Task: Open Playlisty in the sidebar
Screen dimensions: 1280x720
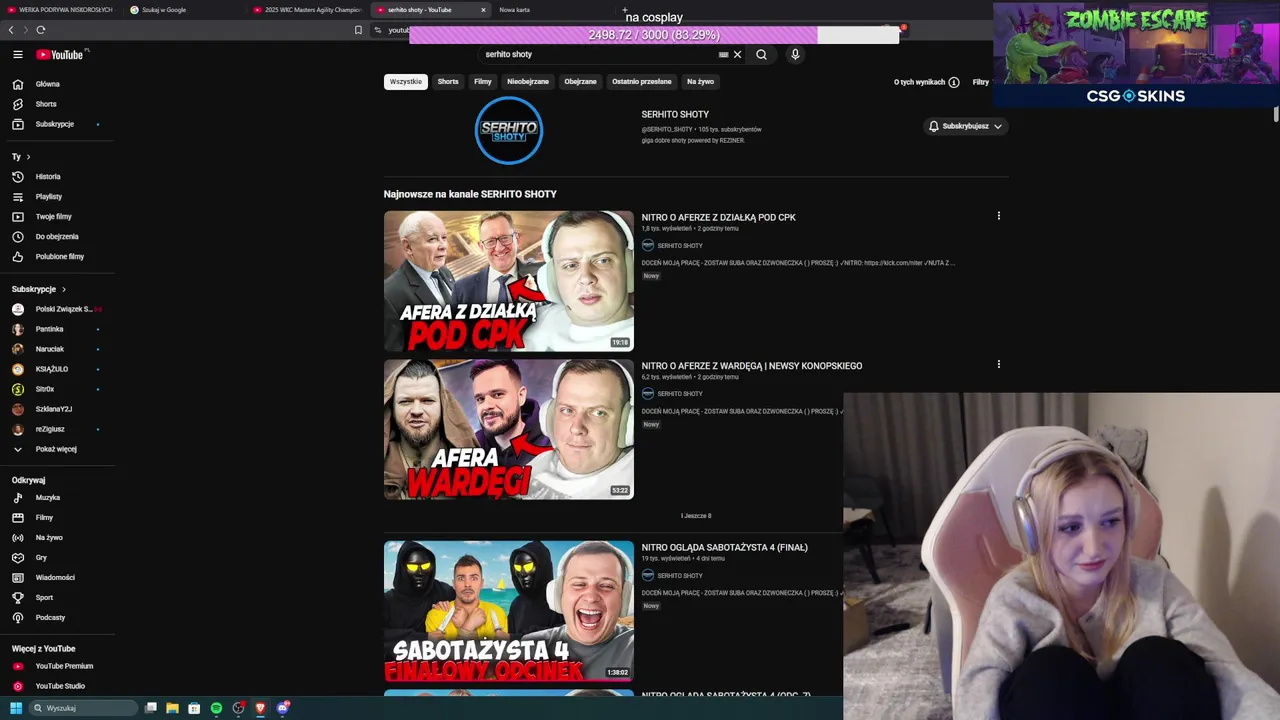Action: pyautogui.click(x=48, y=197)
